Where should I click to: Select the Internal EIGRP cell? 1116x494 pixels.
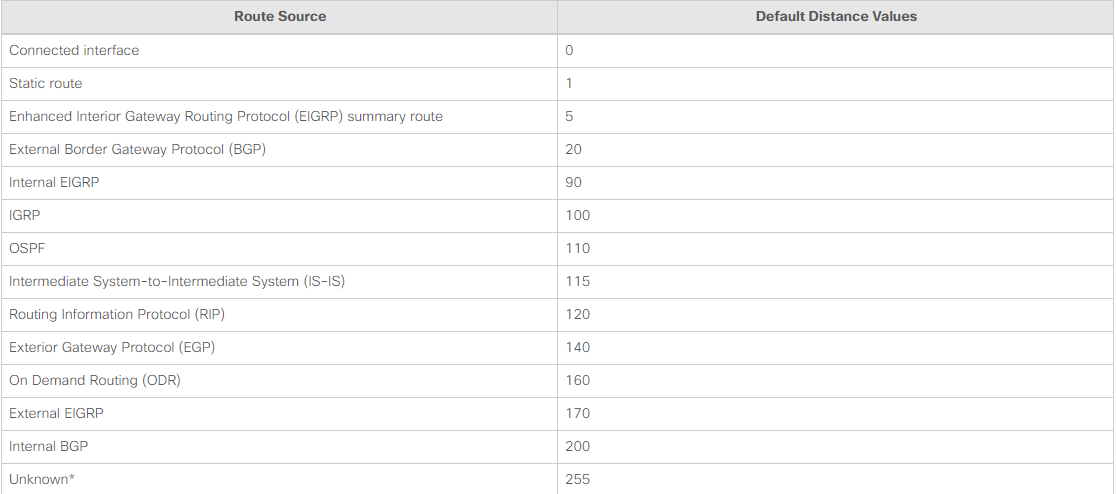pyautogui.click(x=54, y=182)
